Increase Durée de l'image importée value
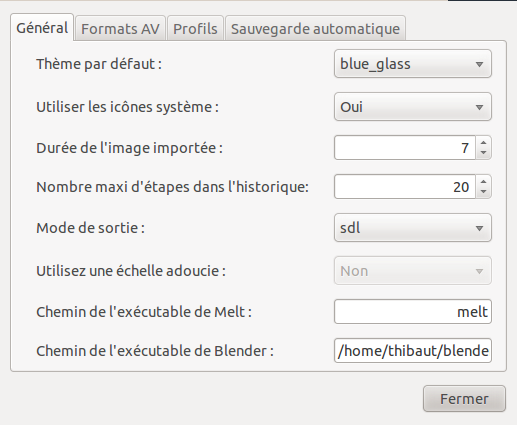This screenshot has width=517, height=425. (483, 142)
